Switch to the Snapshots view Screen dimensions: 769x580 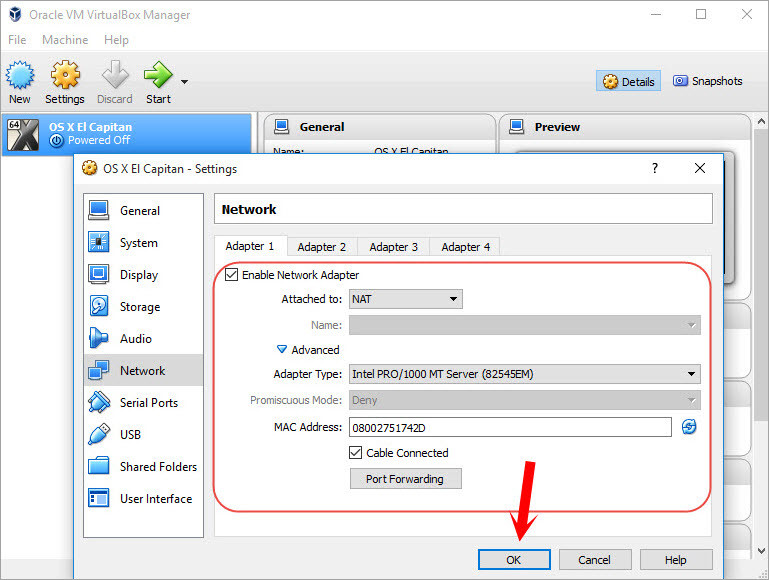[707, 81]
